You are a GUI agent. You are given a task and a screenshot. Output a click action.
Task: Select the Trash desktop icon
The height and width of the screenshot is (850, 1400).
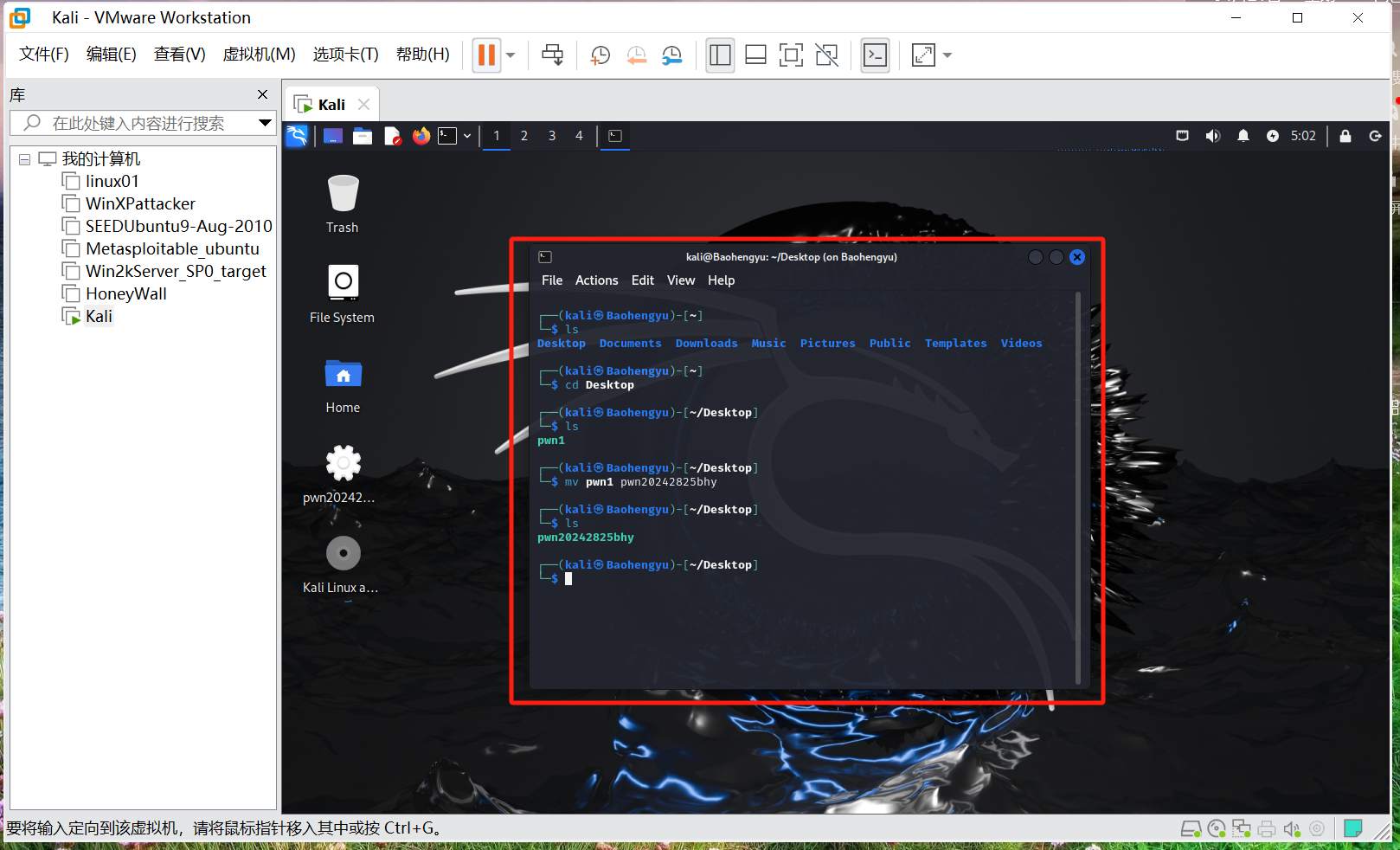coord(343,204)
